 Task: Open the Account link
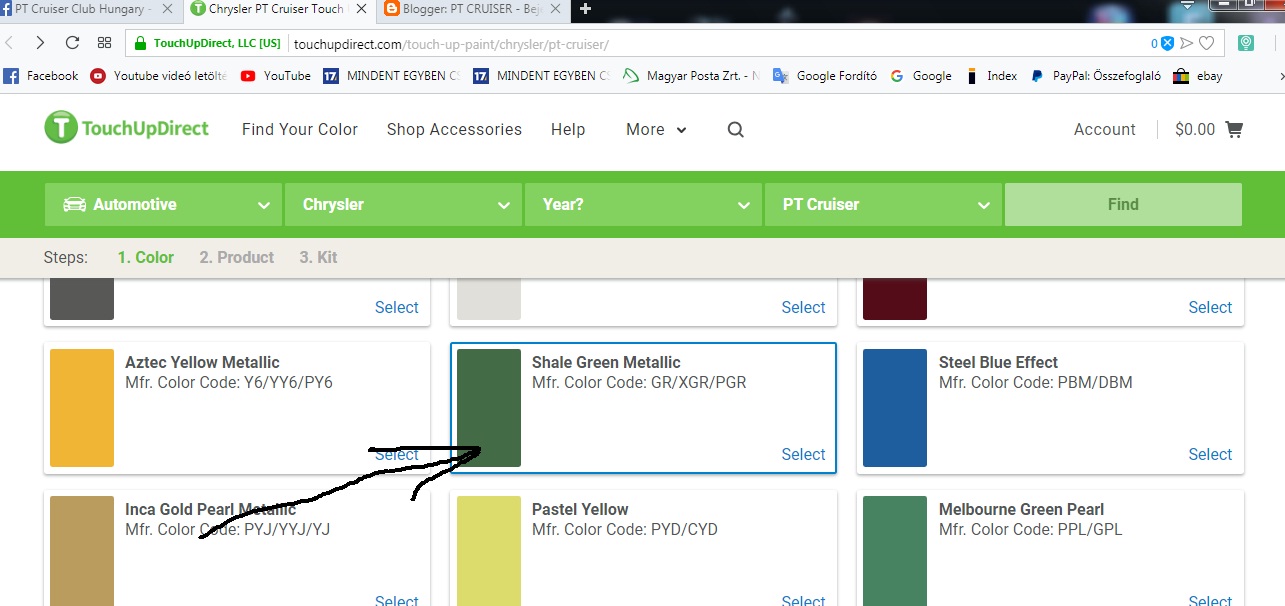(1104, 129)
